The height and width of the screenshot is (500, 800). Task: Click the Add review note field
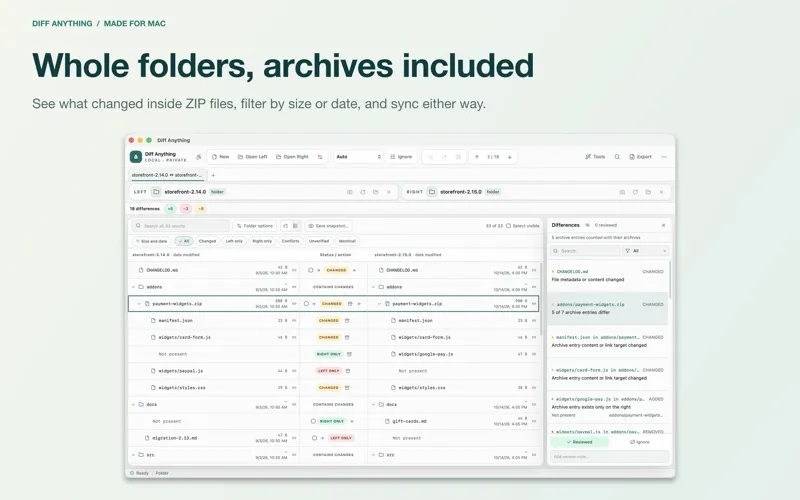tap(609, 457)
